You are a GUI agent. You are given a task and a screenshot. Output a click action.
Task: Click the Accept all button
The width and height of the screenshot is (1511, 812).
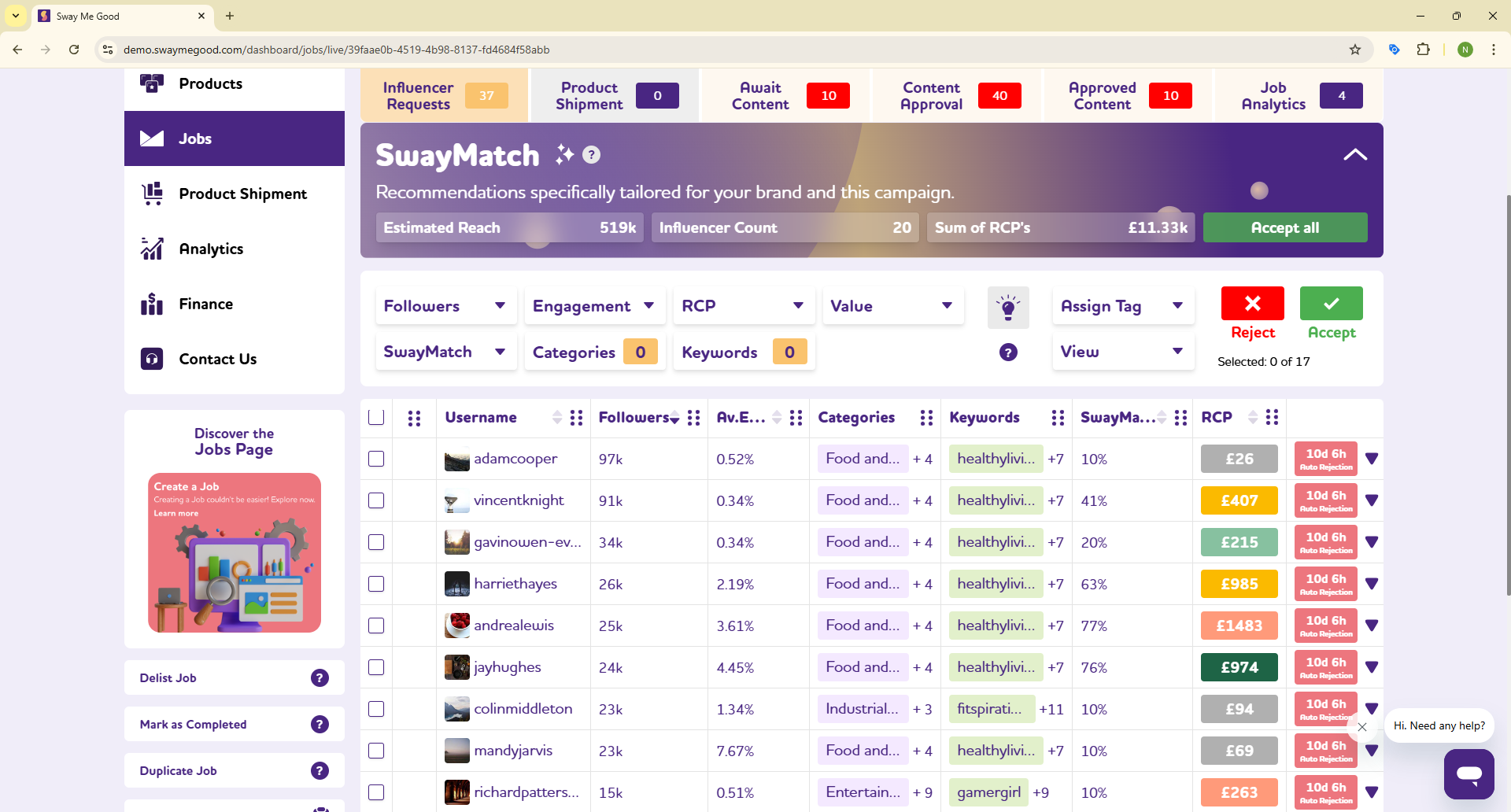1285,227
